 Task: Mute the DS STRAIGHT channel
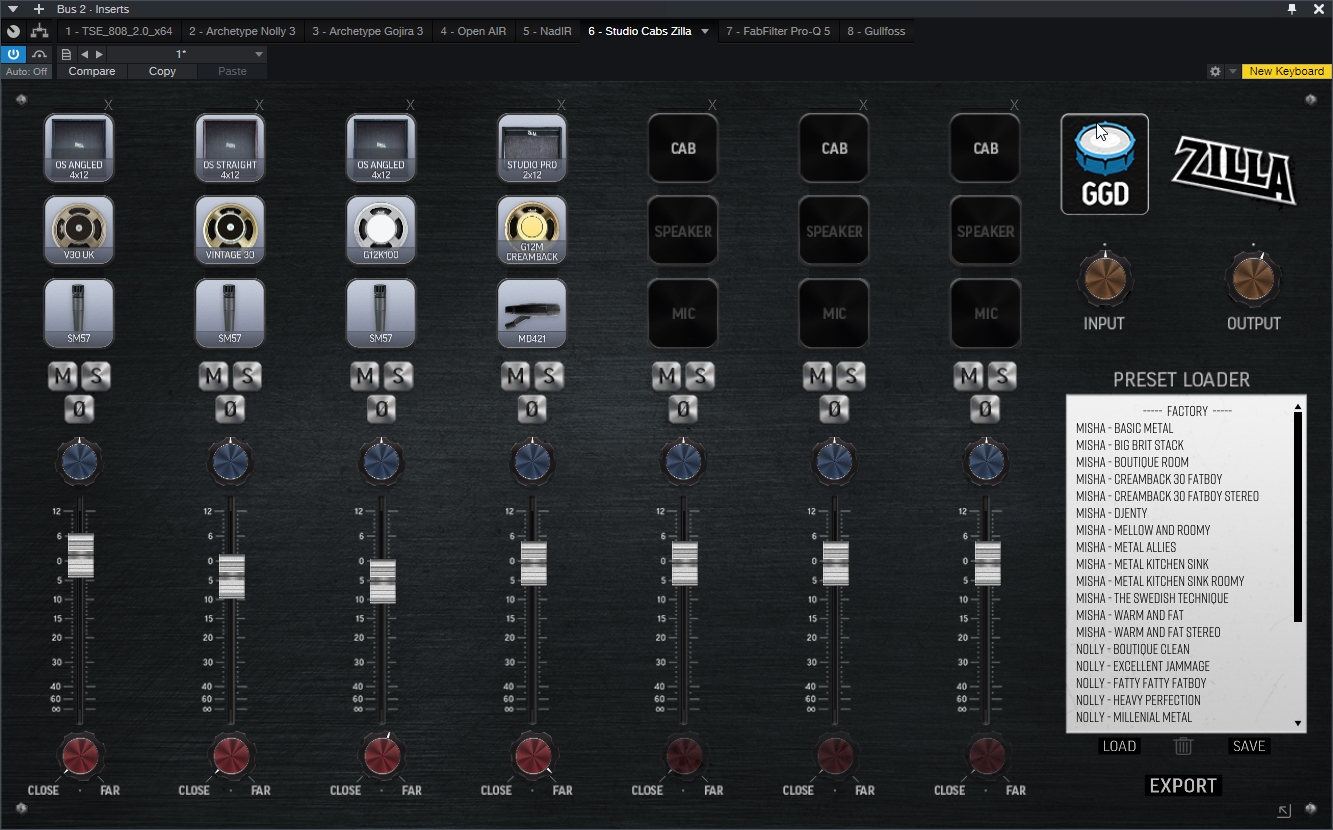(214, 376)
